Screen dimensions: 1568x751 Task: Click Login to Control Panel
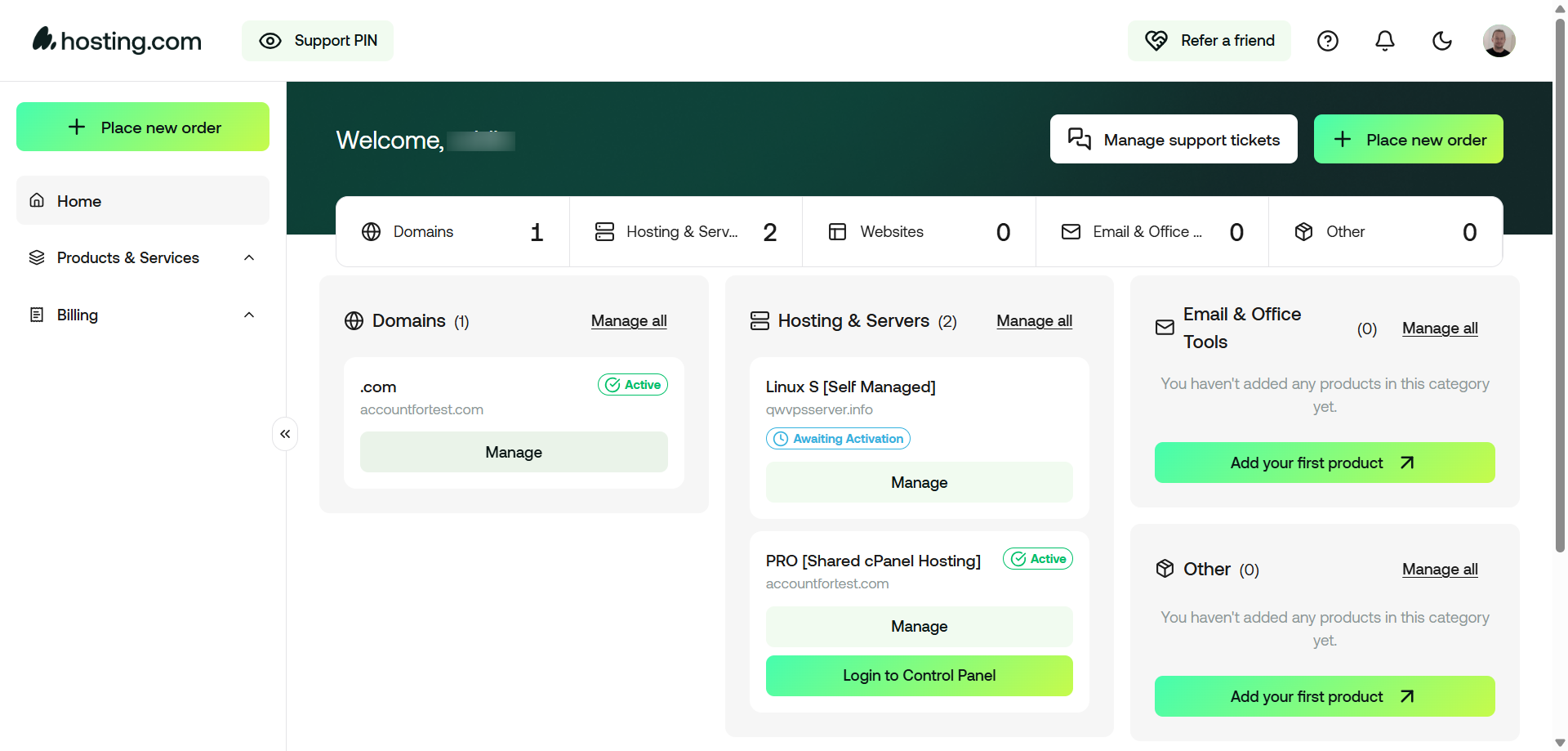920,676
